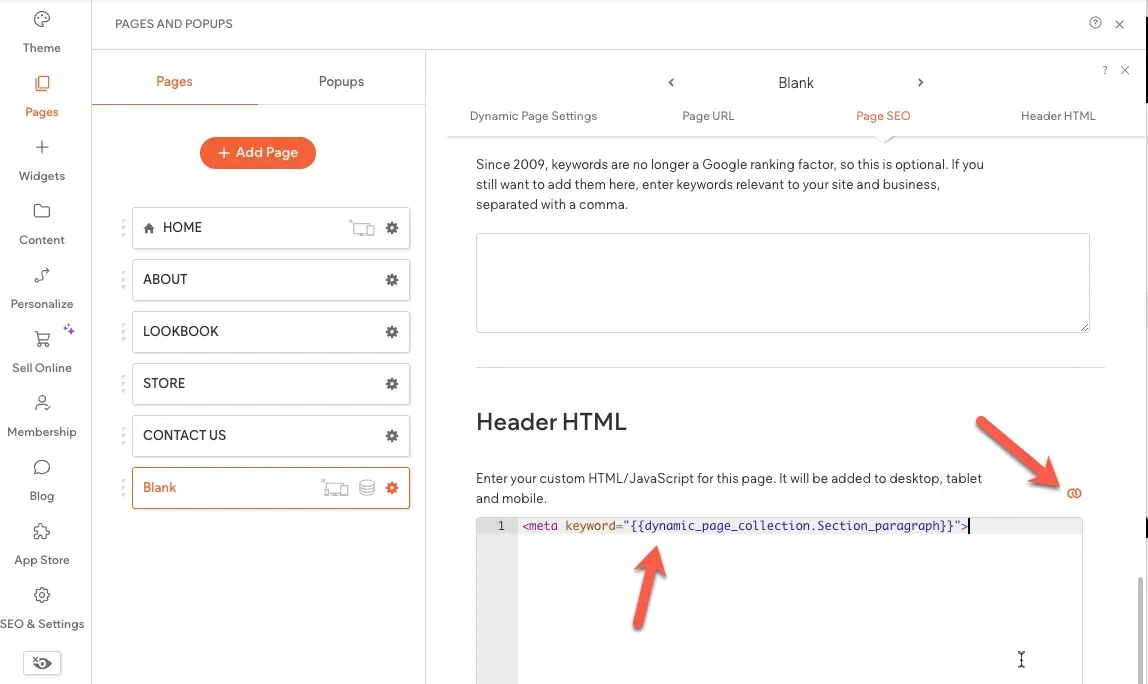Select the ABOUT page row
Screen dimensions: 1148x684
271,280
